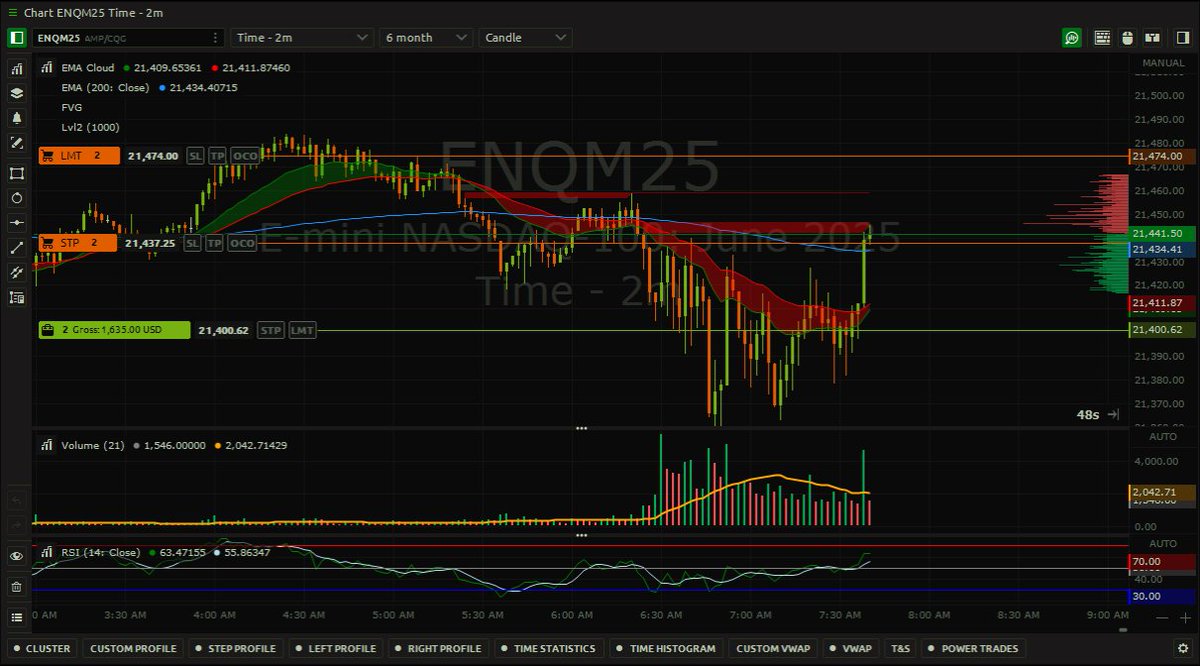The width and height of the screenshot is (1200, 666).
Task: Toggle the TIME STATISTICS bottom tab
Action: pyautogui.click(x=548, y=648)
